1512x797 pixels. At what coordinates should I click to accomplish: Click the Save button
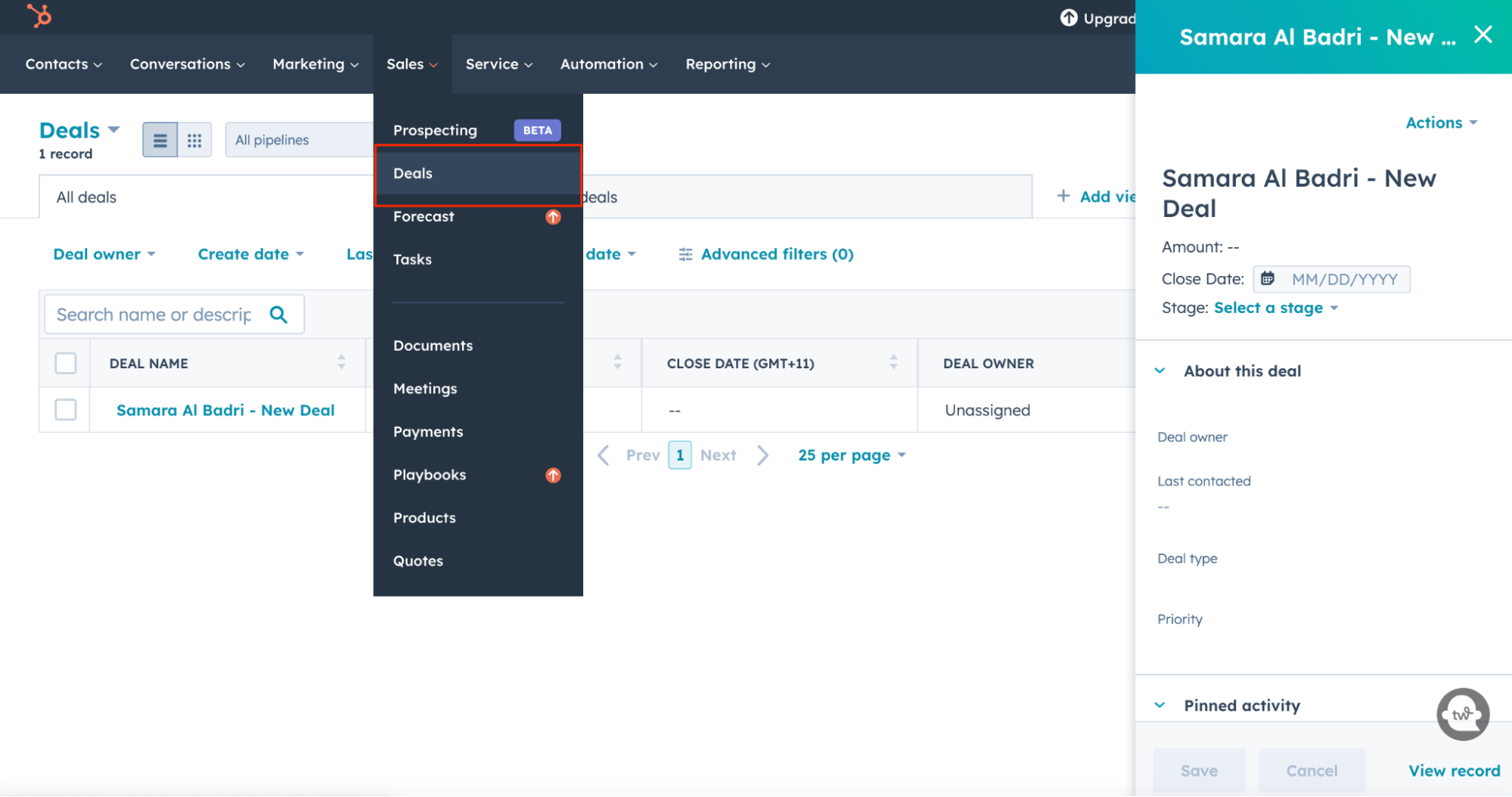pos(1199,771)
